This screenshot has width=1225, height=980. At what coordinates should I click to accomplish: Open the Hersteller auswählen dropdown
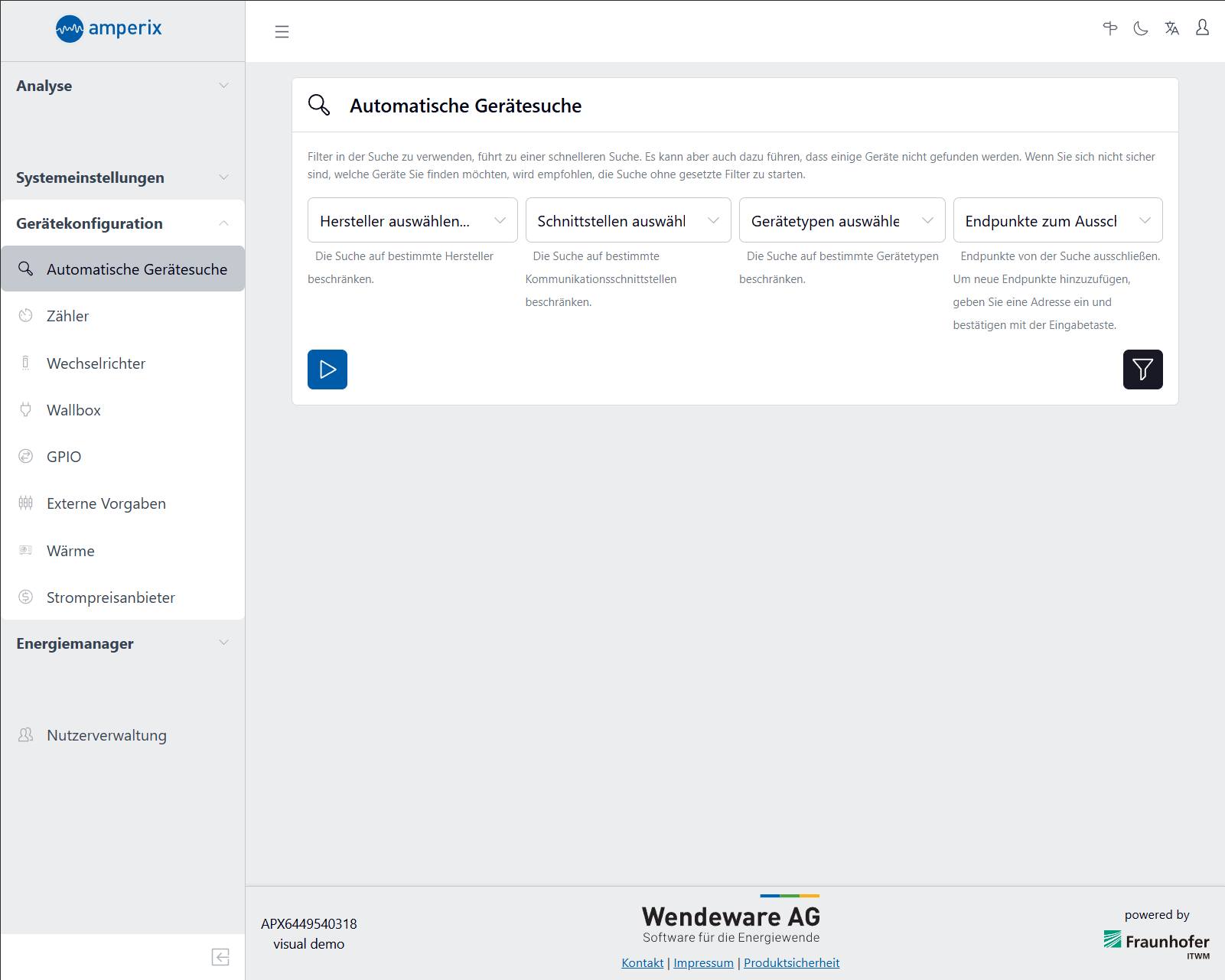(412, 220)
